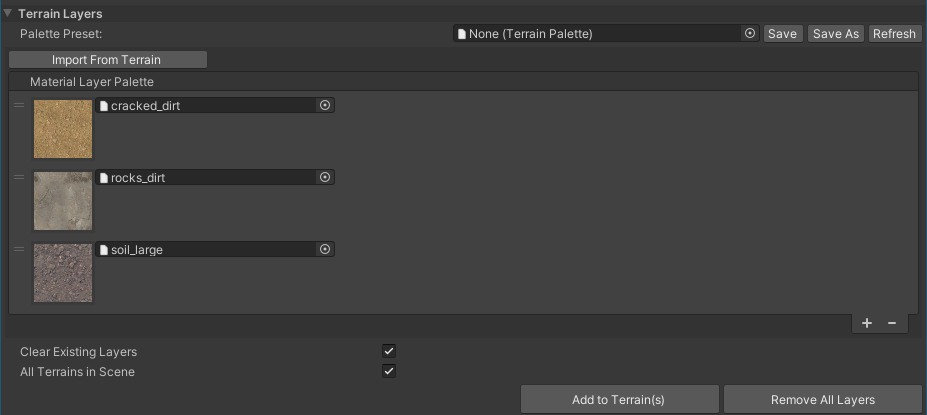Open object picker for Palette Preset field
Viewport: 927px width, 415px height.
(750, 34)
